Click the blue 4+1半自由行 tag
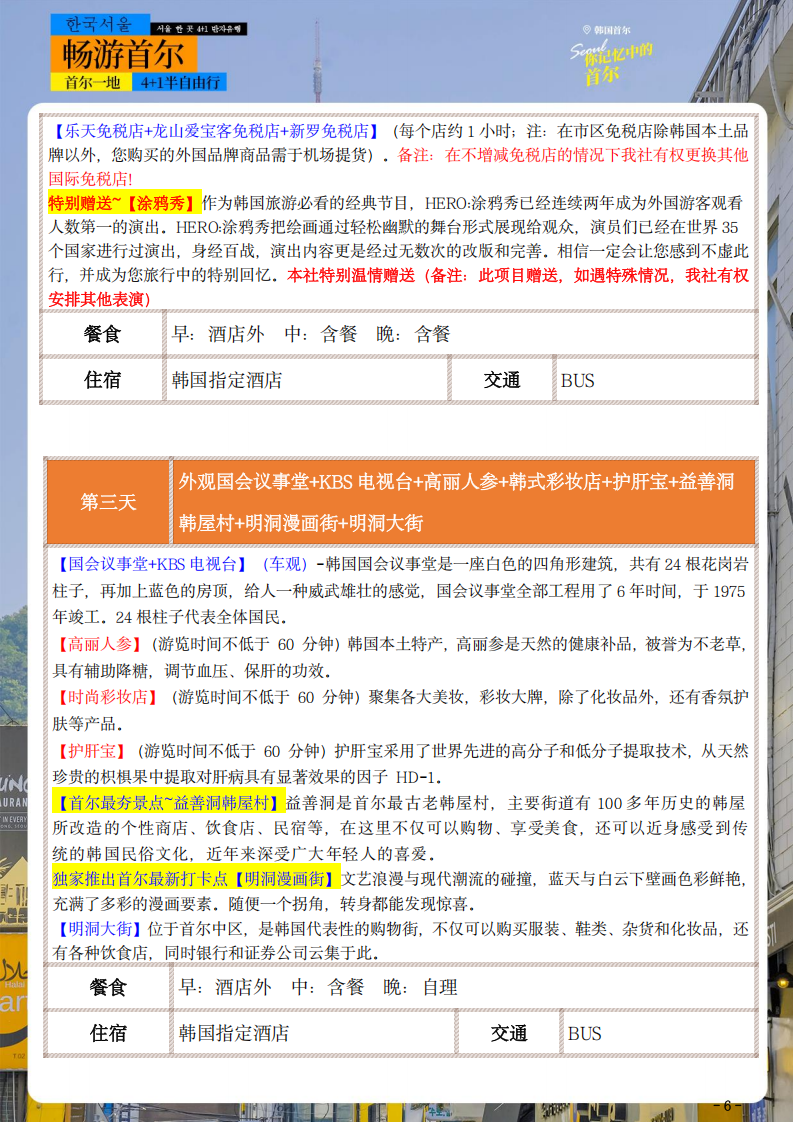The image size is (794, 1123). 180,82
